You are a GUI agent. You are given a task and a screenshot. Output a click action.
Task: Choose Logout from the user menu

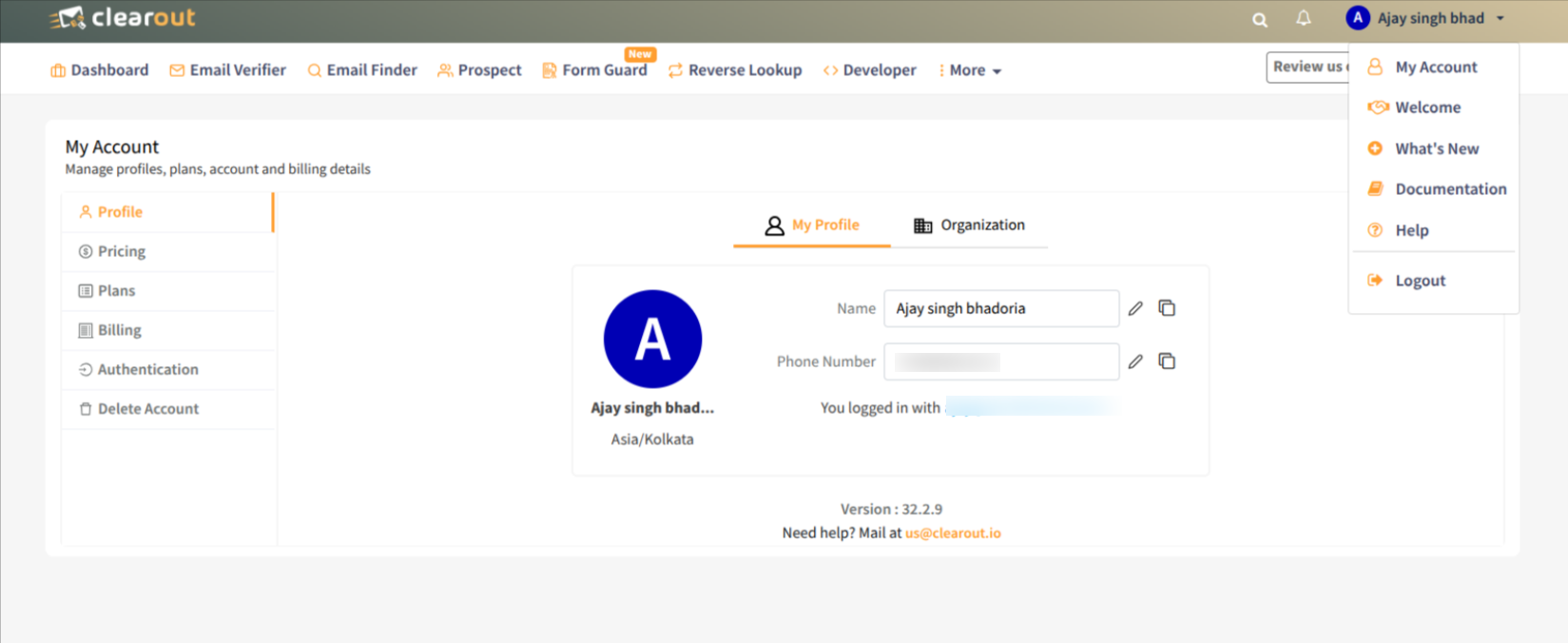(1419, 281)
